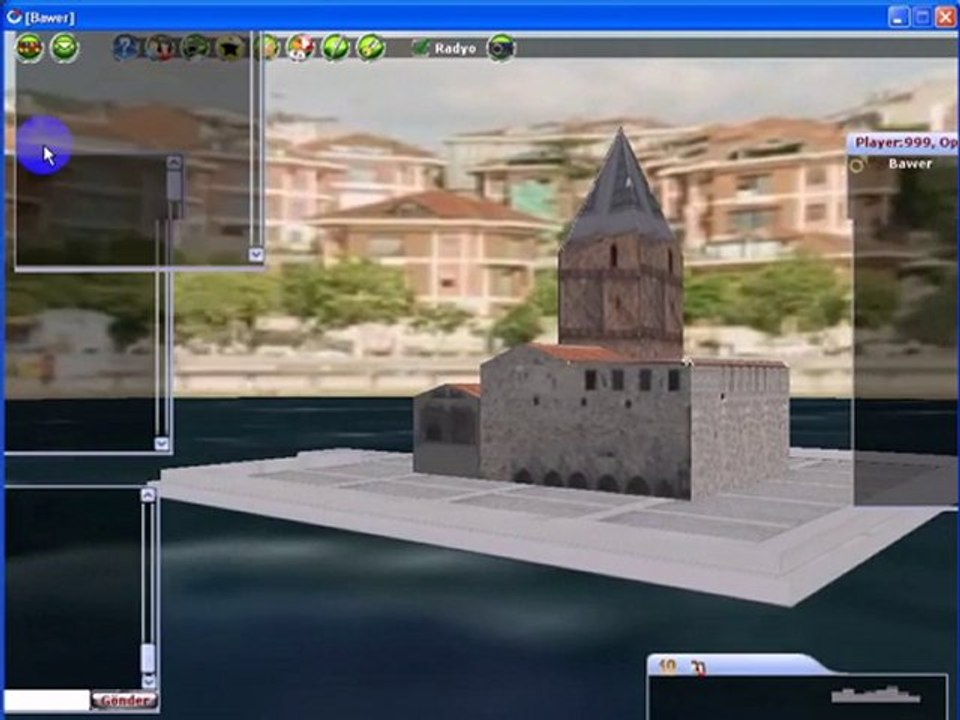960x720 pixels.
Task: Select player Bawer in the player list
Action: click(910, 163)
